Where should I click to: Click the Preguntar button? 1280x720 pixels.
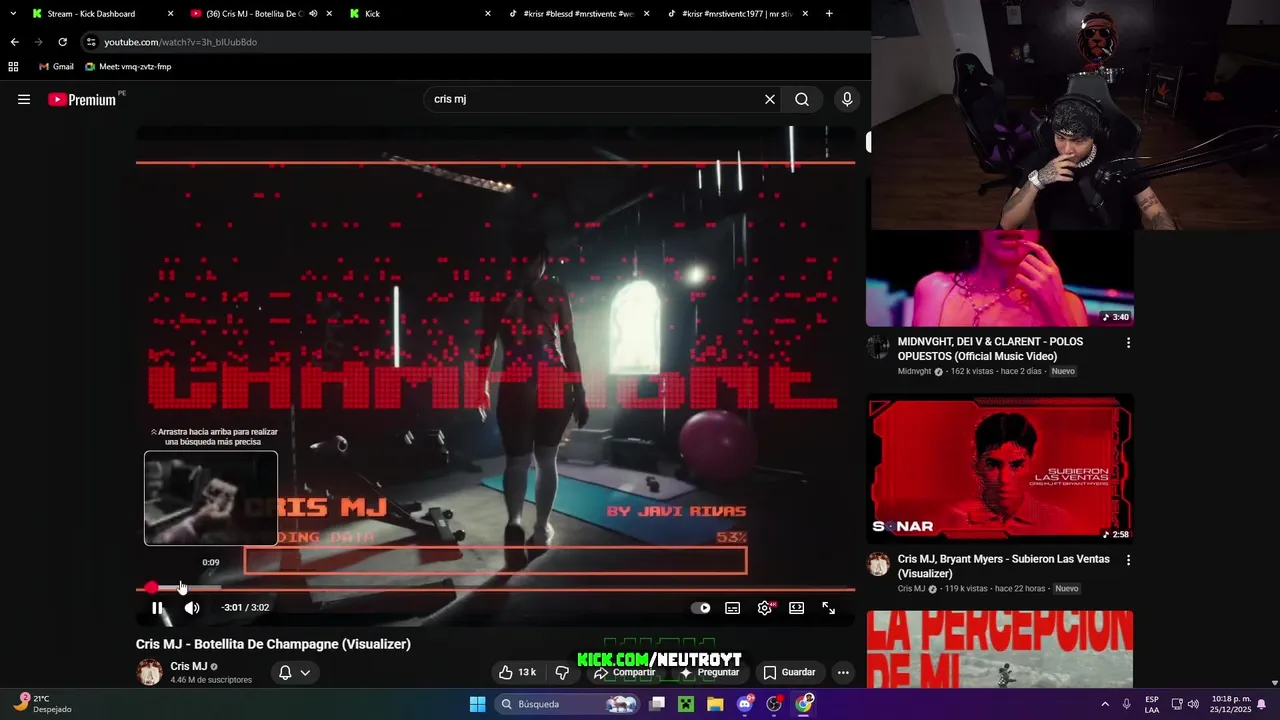point(709,672)
